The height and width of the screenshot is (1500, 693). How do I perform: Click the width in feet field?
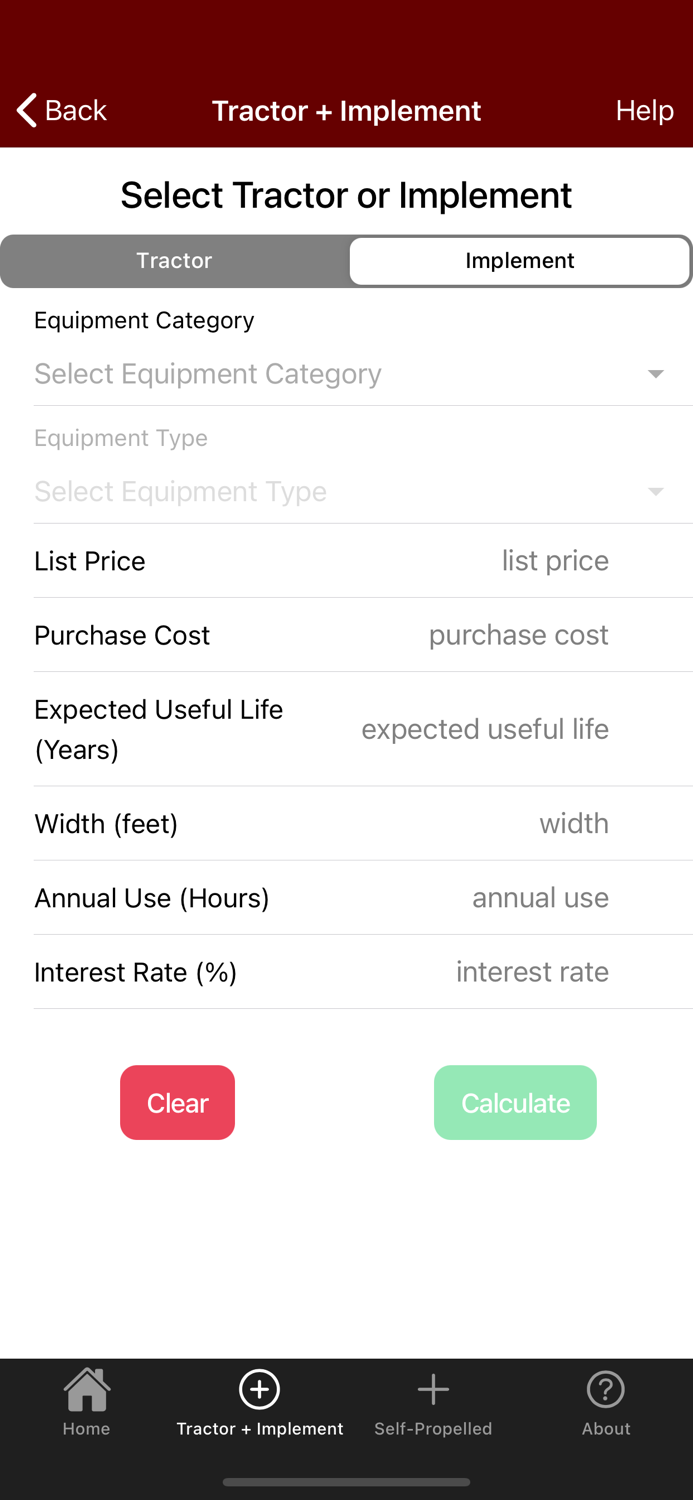[x=575, y=823]
